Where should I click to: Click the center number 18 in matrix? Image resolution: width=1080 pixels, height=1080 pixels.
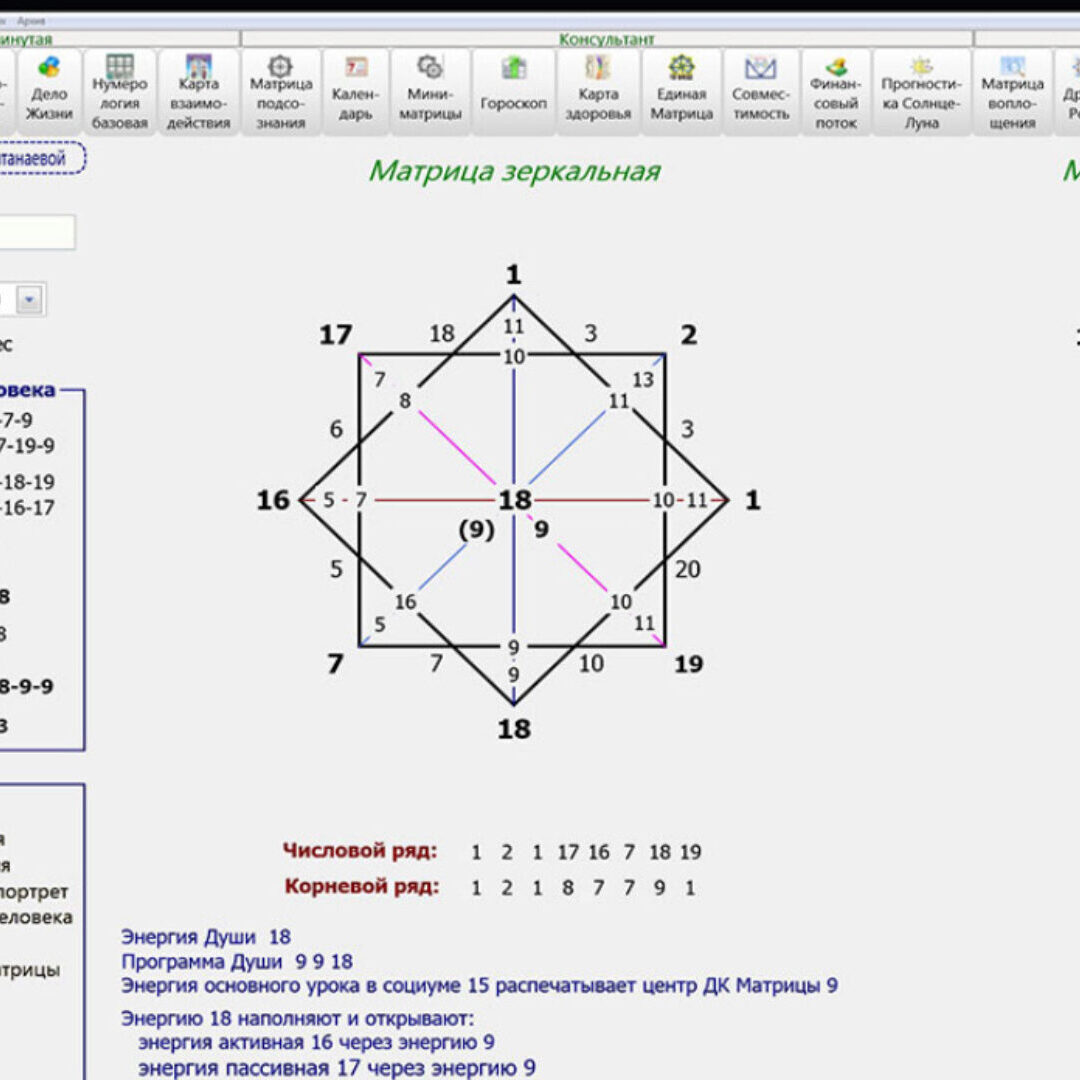tap(514, 500)
